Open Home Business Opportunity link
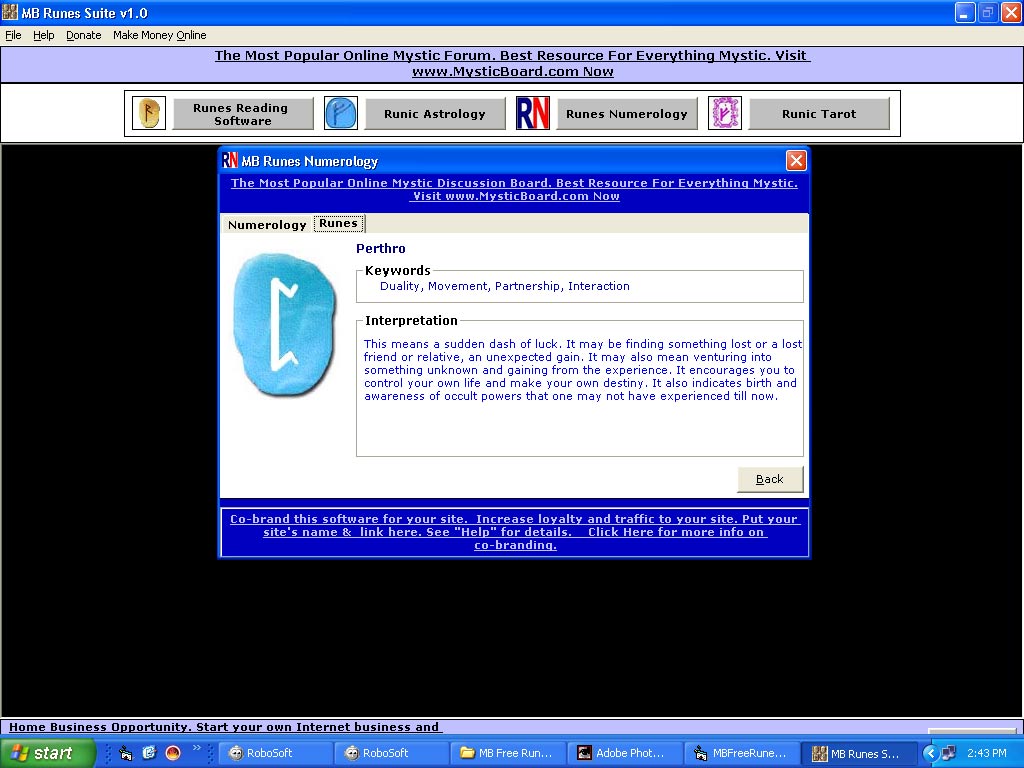1024x768 pixels. (224, 727)
